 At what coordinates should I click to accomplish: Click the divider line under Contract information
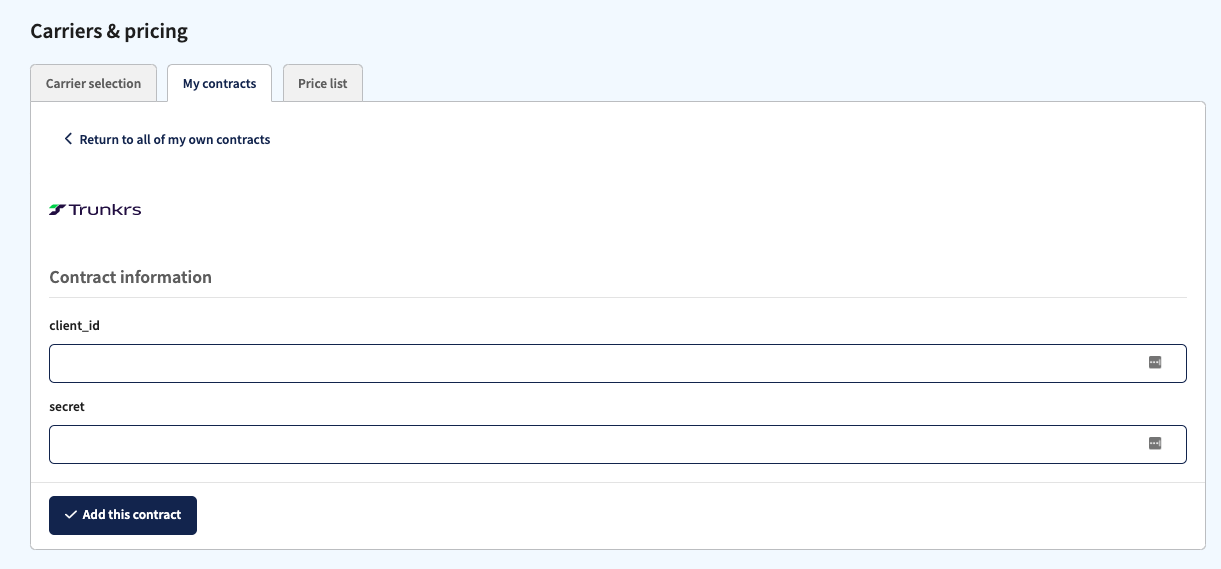pyautogui.click(x=618, y=297)
